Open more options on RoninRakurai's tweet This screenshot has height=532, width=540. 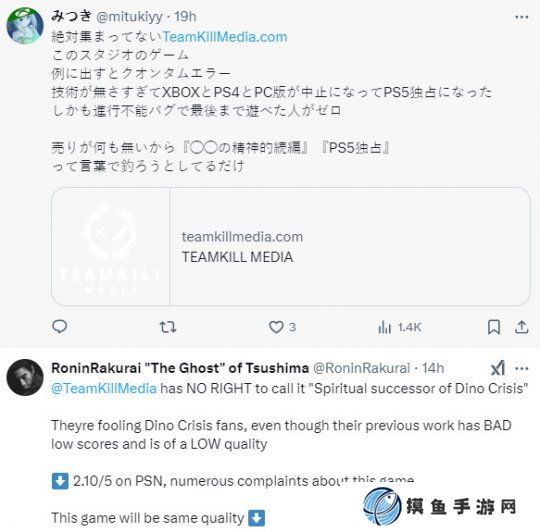coord(522,368)
